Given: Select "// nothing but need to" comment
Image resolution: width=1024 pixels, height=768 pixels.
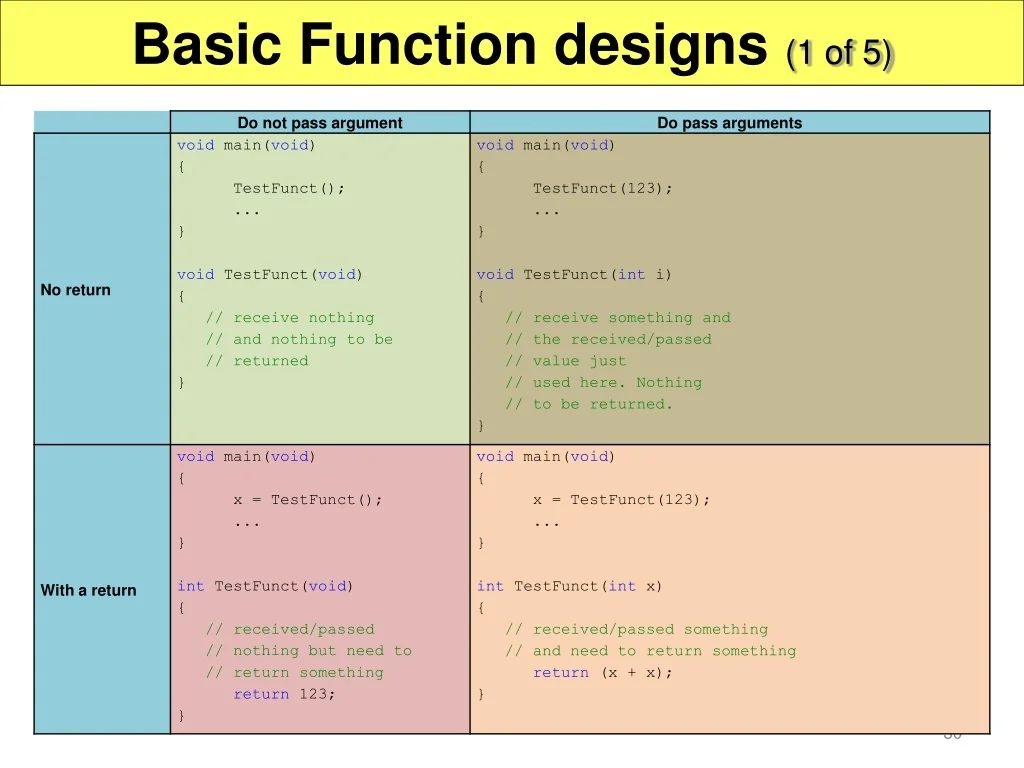Looking at the screenshot, I should 309,651.
